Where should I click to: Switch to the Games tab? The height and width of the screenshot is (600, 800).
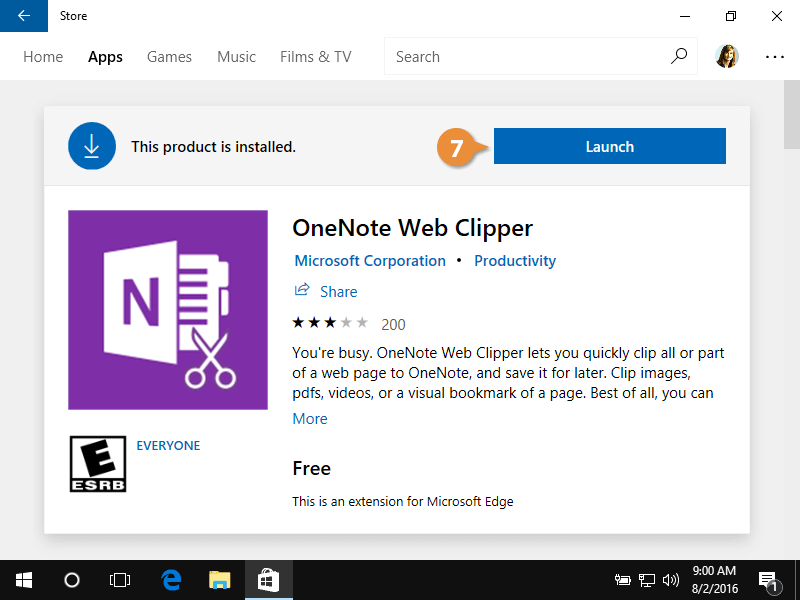pyautogui.click(x=169, y=57)
